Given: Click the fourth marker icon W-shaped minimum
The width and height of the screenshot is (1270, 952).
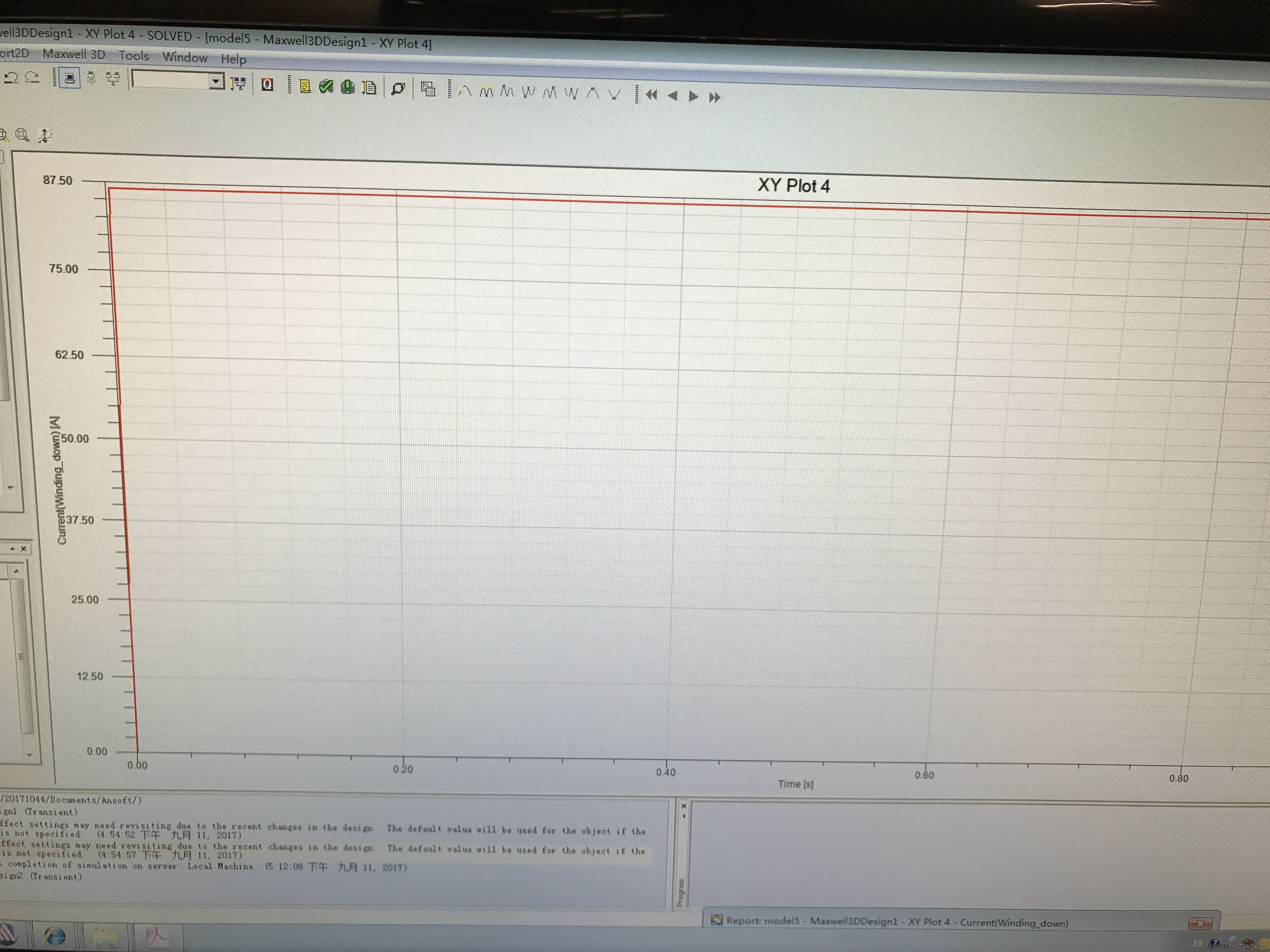Looking at the screenshot, I should tap(528, 92).
